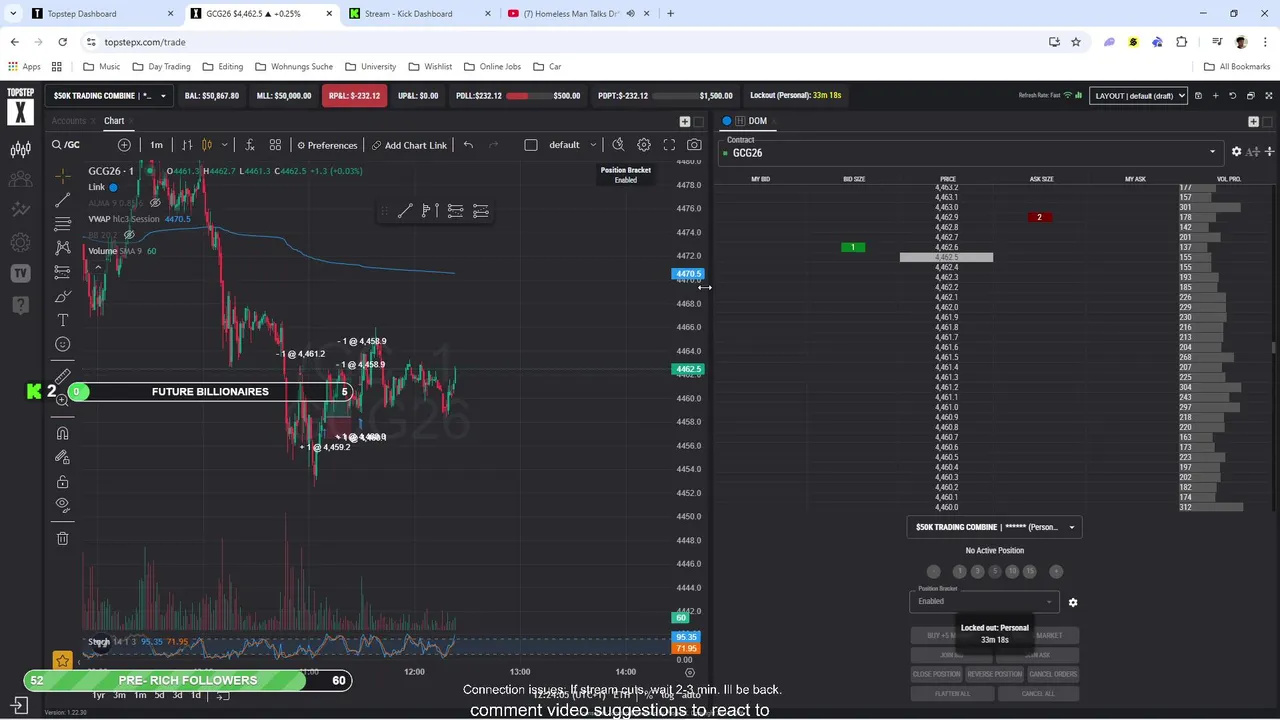1280x720 pixels.
Task: Click the /GC symbol search field
Action: pos(82,145)
